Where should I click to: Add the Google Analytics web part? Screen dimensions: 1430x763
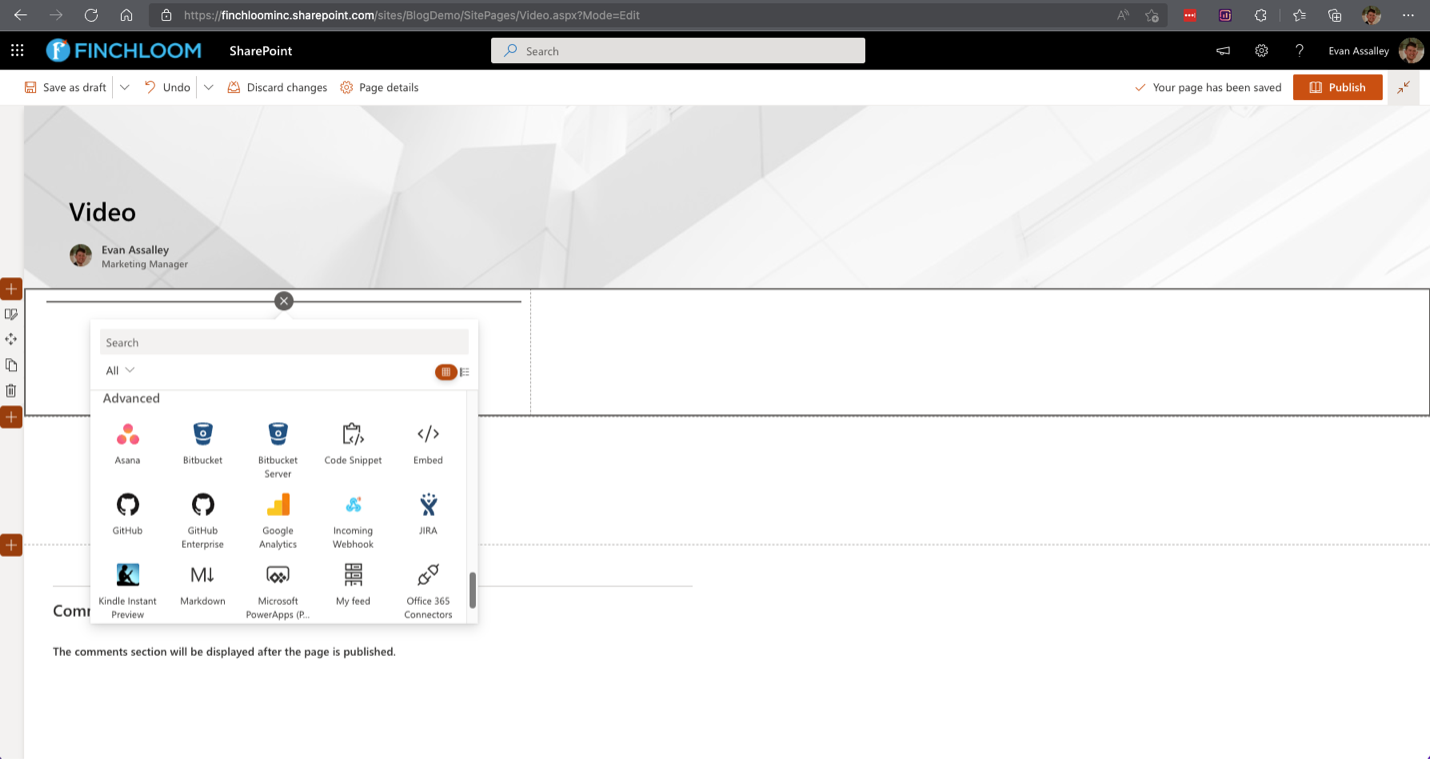pyautogui.click(x=278, y=520)
